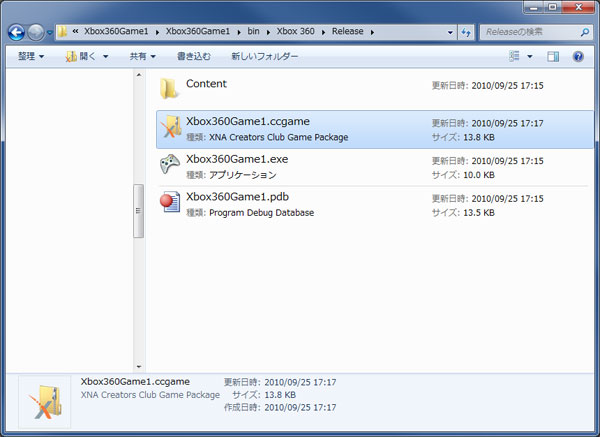This screenshot has height=437, width=600.
Task: Click Release breadcrumb in address bar
Action: click(x=347, y=31)
